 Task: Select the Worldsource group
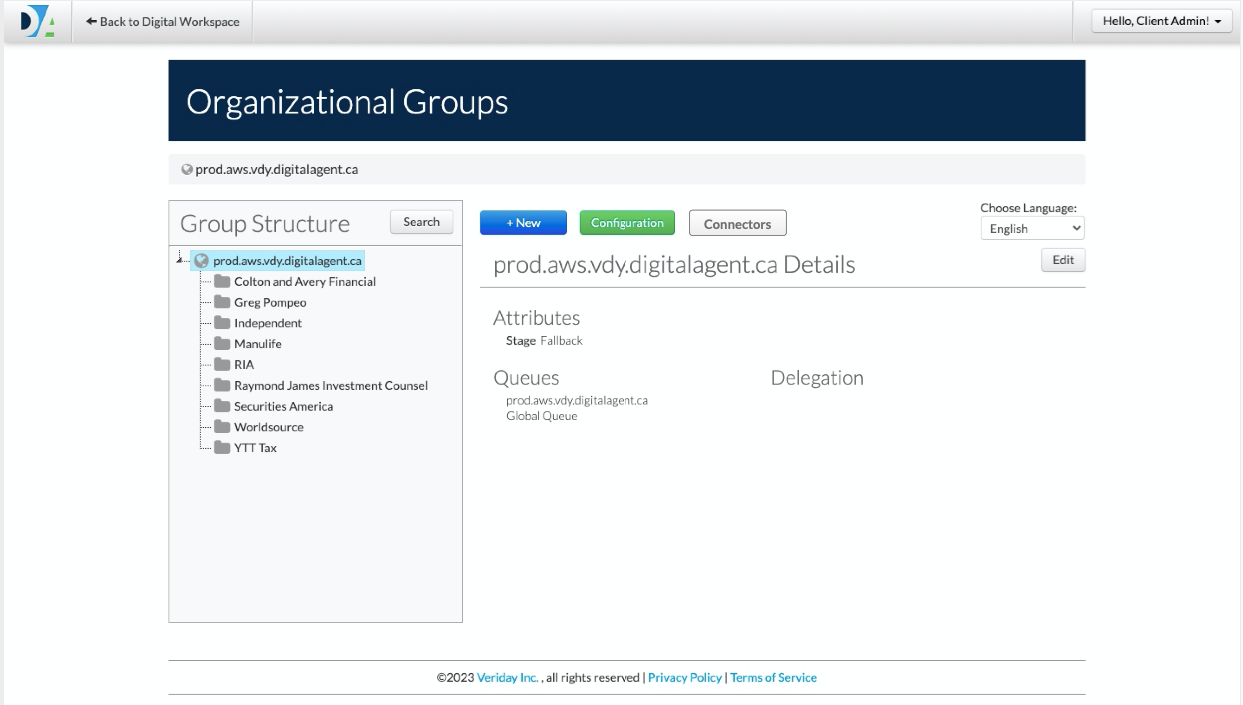[x=269, y=427]
